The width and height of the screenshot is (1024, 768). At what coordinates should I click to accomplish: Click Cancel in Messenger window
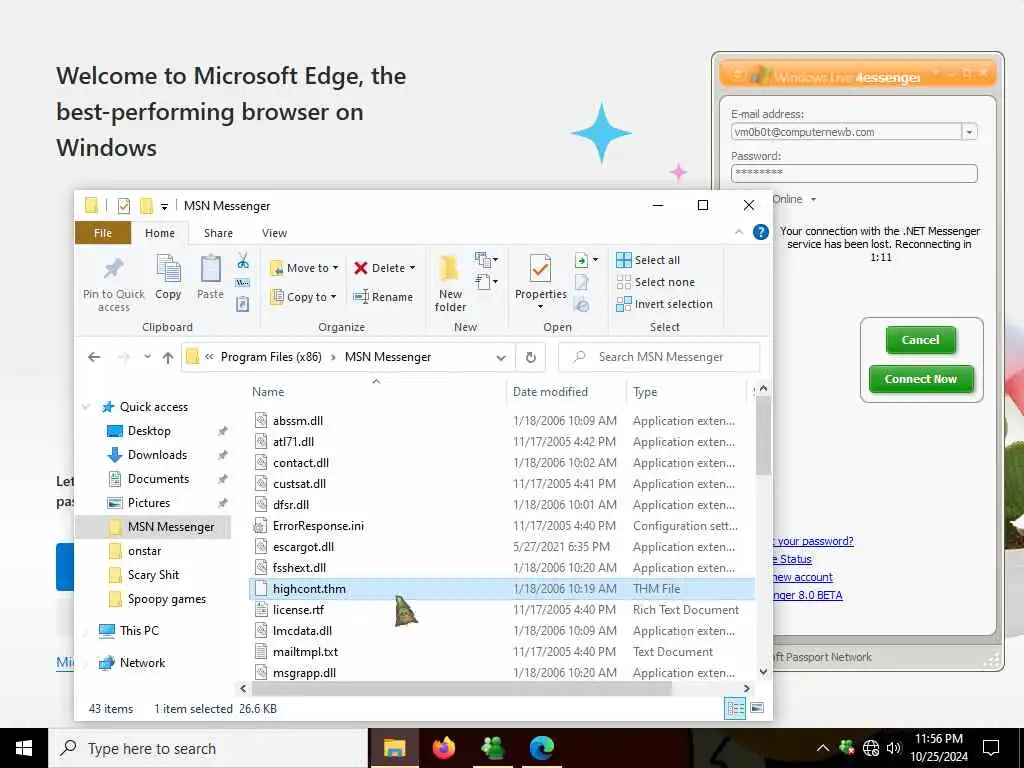click(920, 340)
